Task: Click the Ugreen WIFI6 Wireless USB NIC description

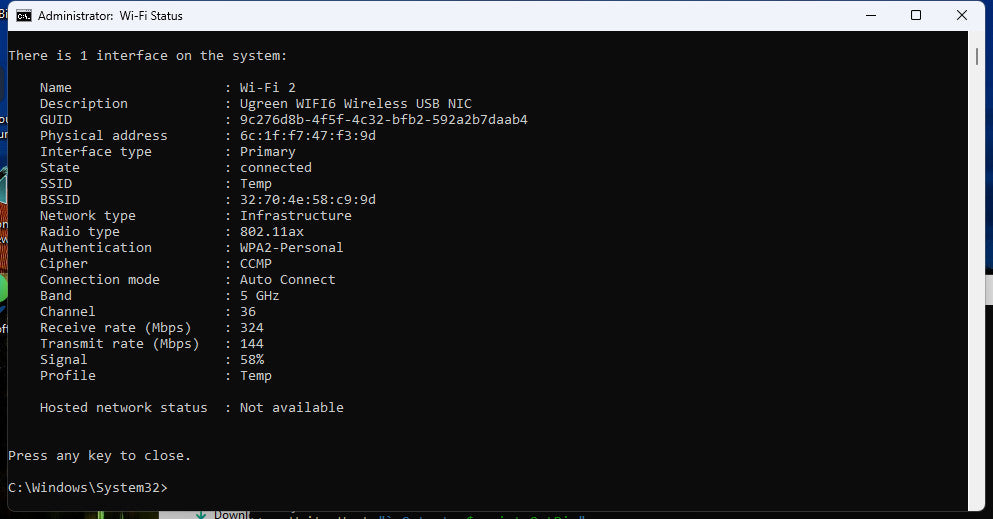Action: coord(355,104)
